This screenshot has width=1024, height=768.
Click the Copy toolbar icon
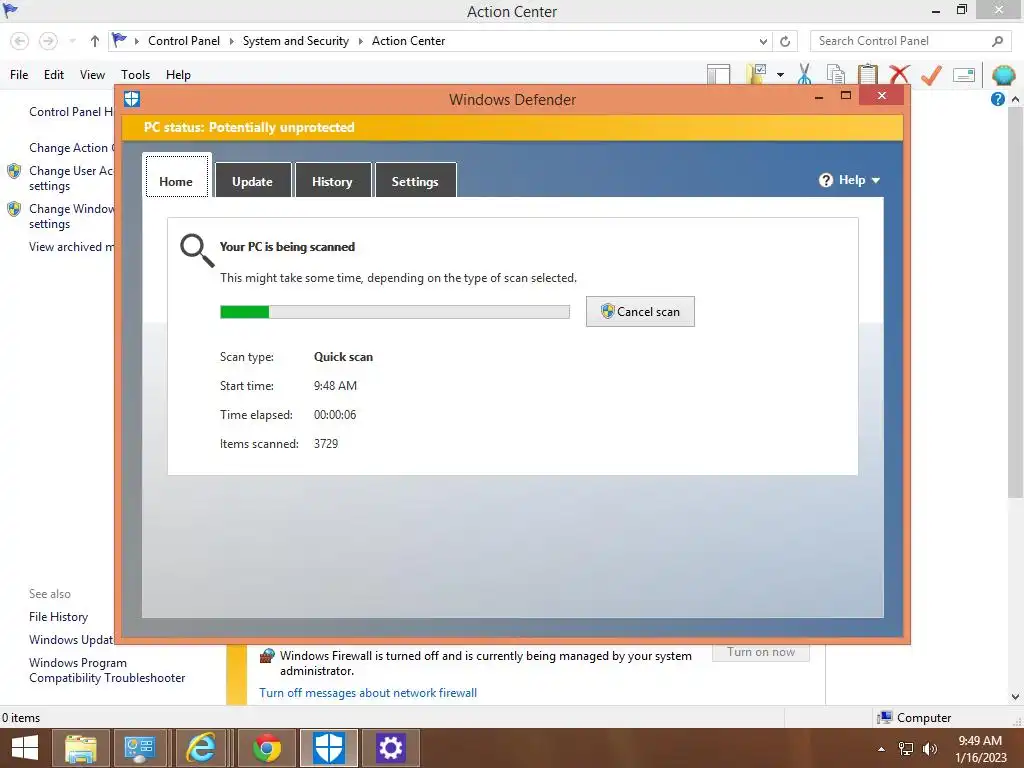pos(835,74)
